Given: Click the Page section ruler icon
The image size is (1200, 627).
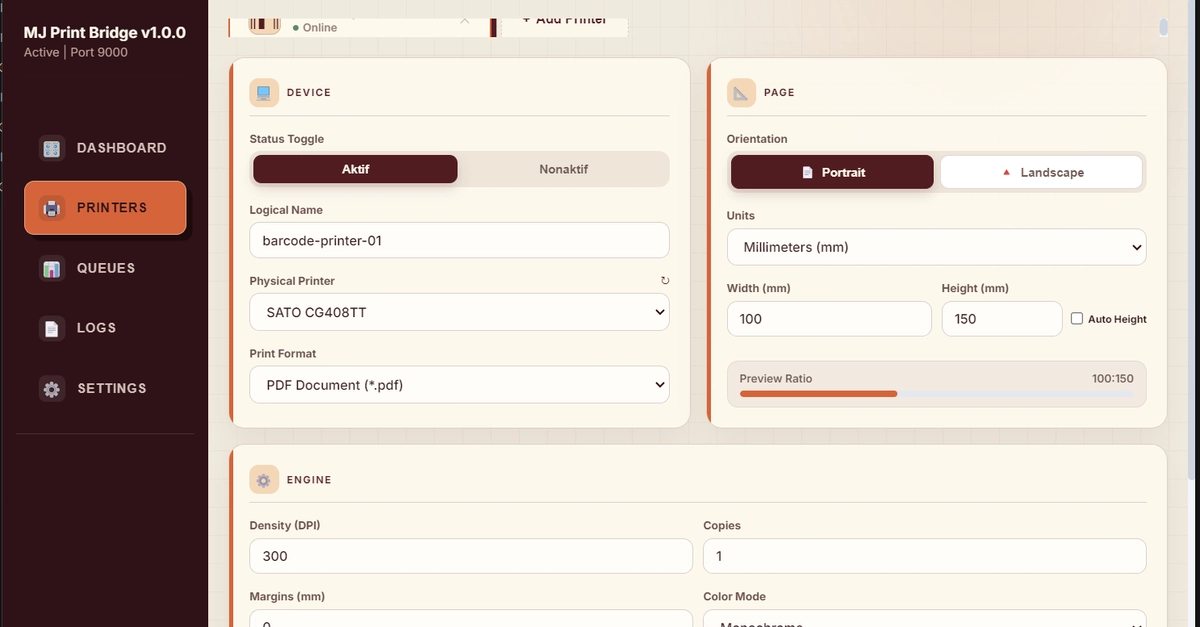Looking at the screenshot, I should pyautogui.click(x=741, y=92).
